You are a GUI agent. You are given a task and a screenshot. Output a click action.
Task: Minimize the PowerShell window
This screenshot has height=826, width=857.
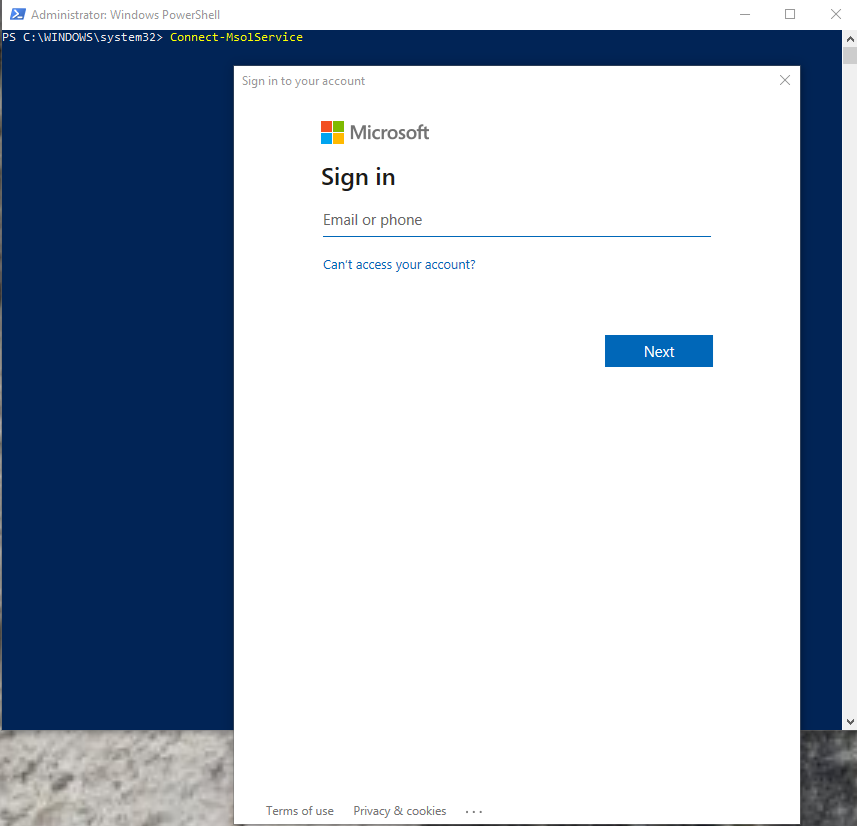[744, 14]
